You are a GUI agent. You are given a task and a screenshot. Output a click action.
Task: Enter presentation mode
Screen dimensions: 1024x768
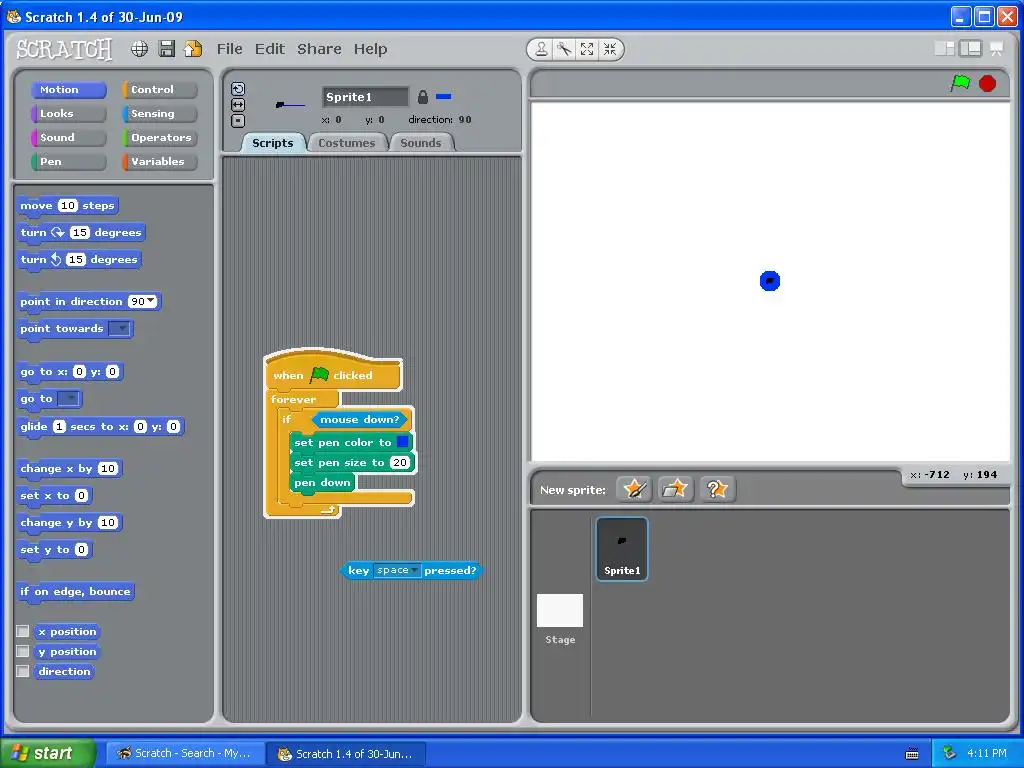pos(997,48)
